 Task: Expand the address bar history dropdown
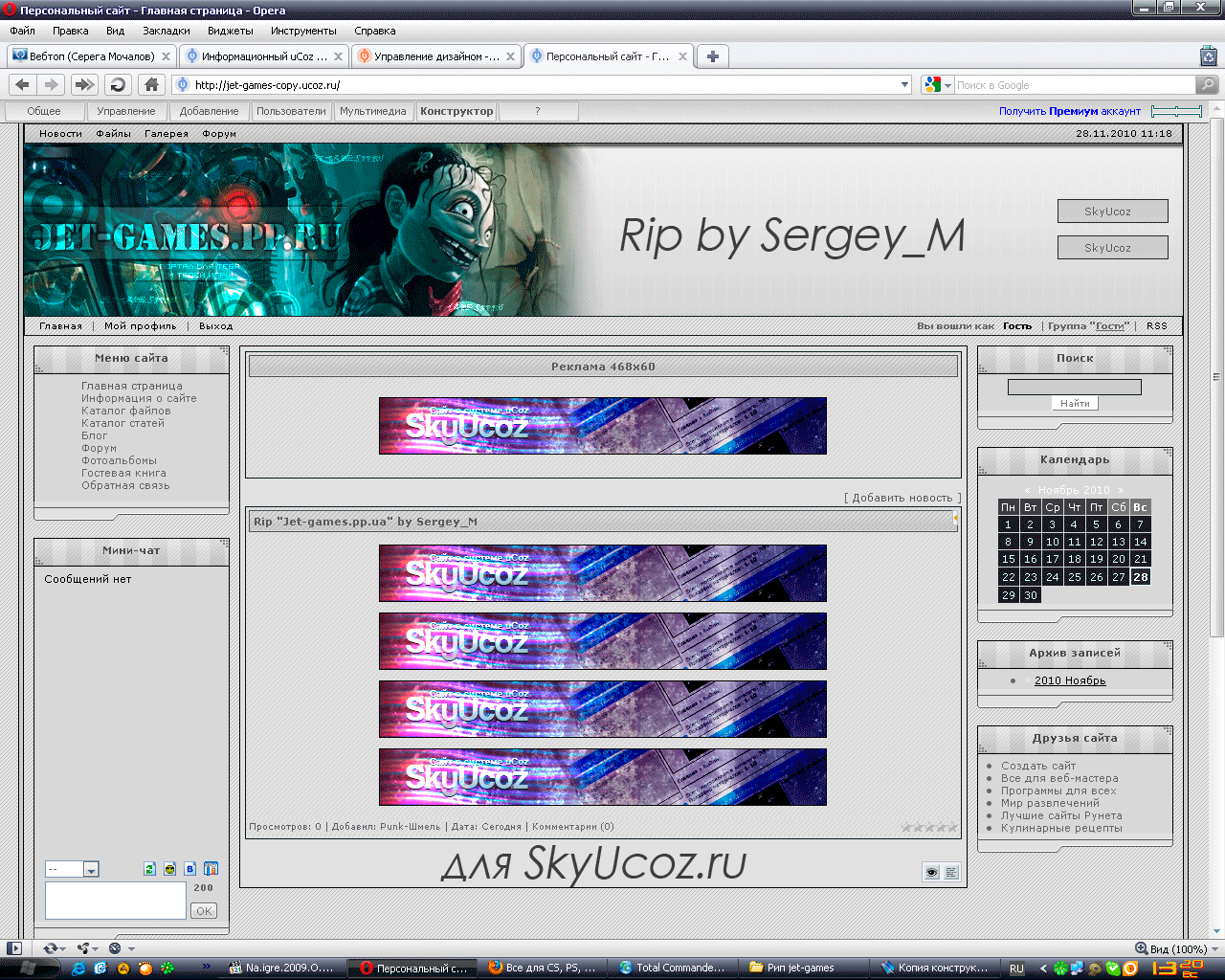click(904, 85)
